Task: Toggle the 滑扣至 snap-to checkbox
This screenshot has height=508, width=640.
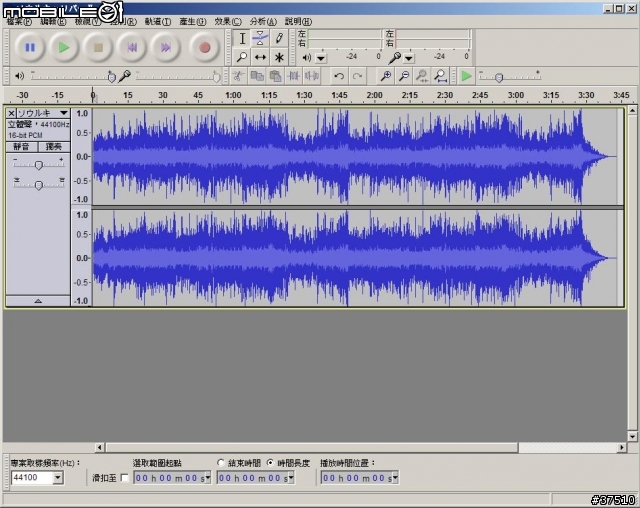Action: 125,478
